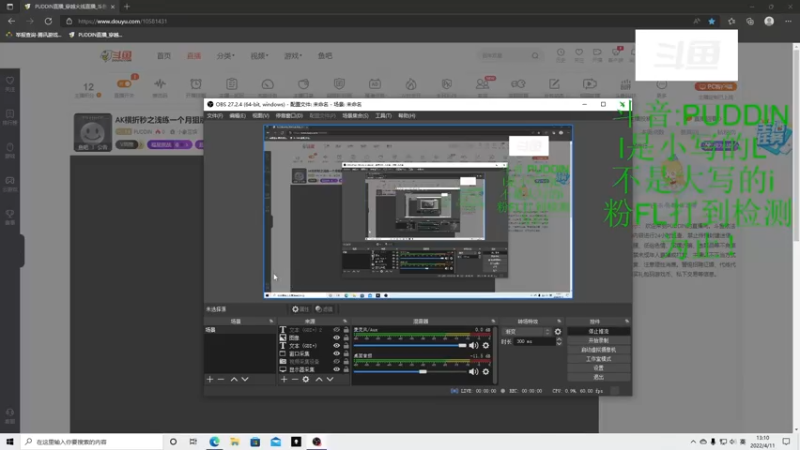Viewport: 800px width, 450px height.
Task: Select the 窗口采集 source row
Action: pyautogui.click(x=314, y=354)
